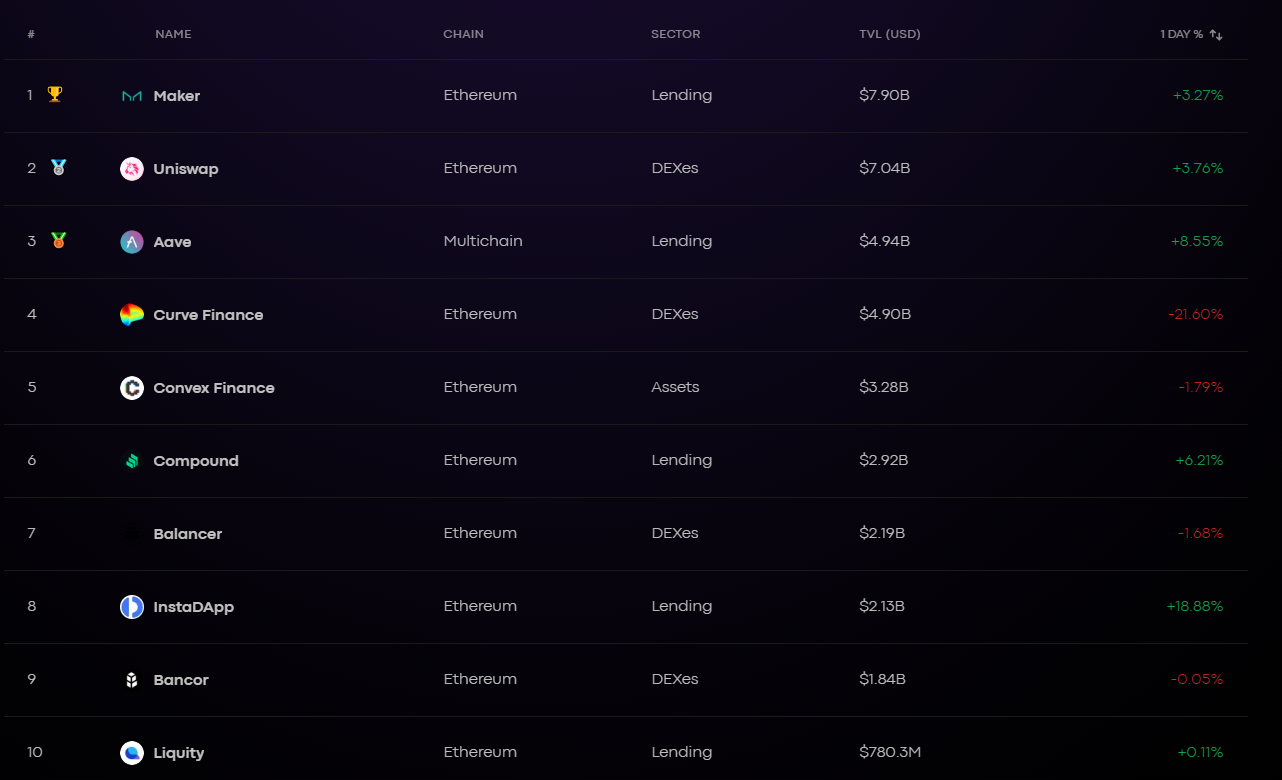Click the Bancor logo icon
1282x780 pixels.
(132, 680)
